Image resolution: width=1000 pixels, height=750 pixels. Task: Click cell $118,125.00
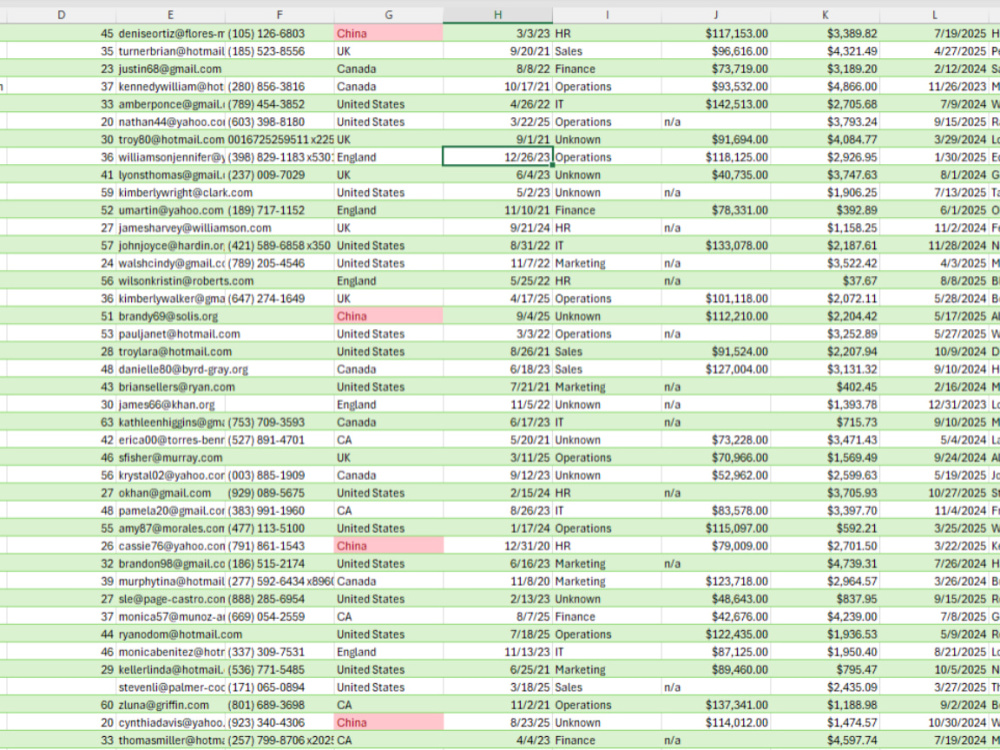(716, 157)
